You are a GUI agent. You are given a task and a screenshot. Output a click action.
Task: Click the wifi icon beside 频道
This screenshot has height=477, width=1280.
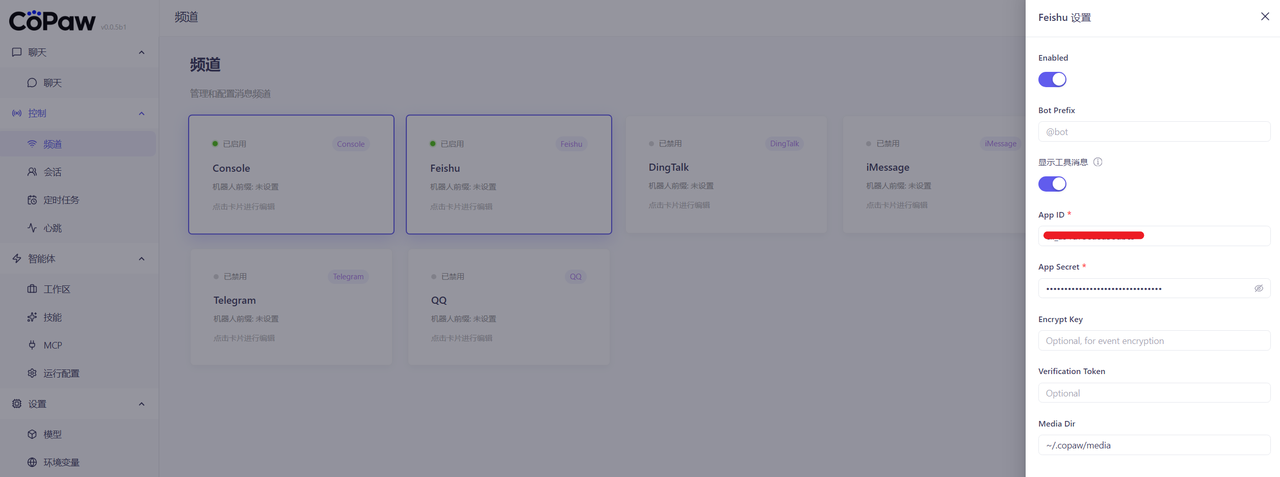coord(32,144)
